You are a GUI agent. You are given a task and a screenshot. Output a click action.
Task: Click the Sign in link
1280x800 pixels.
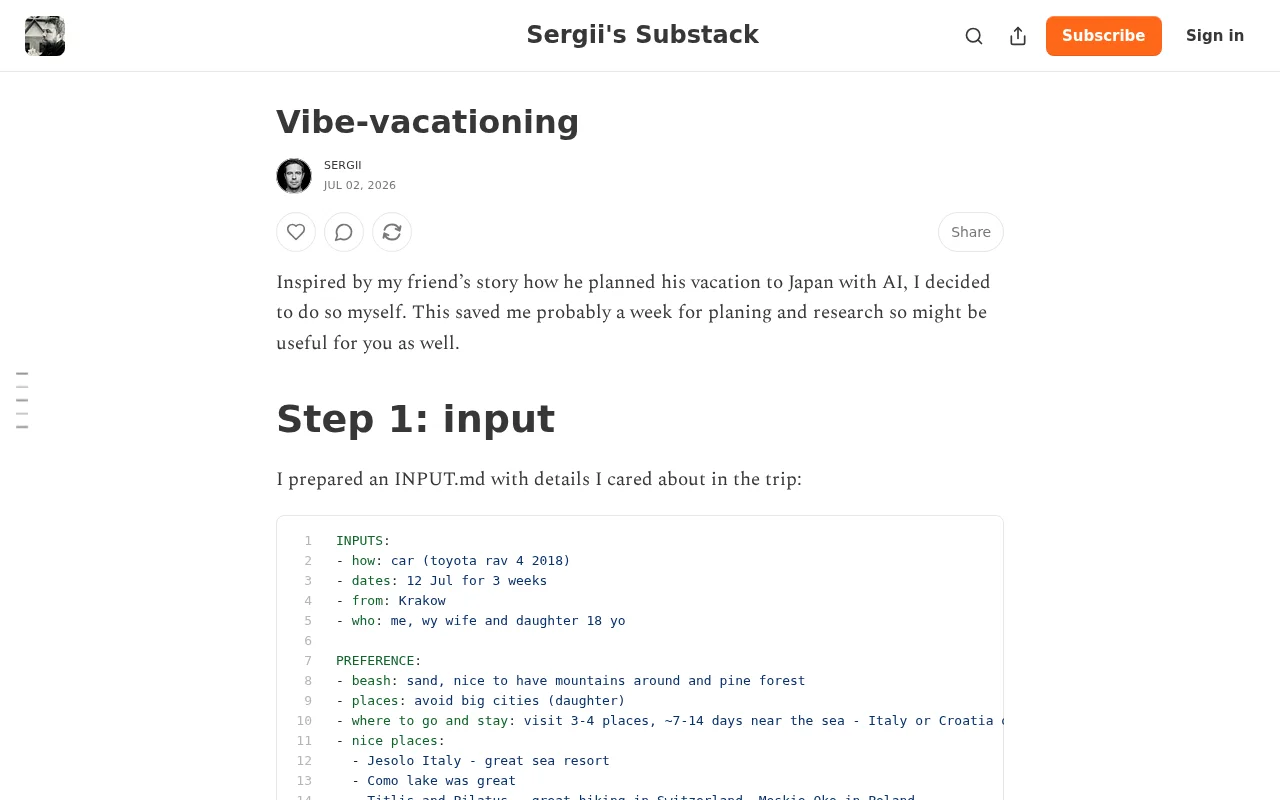coord(1215,36)
